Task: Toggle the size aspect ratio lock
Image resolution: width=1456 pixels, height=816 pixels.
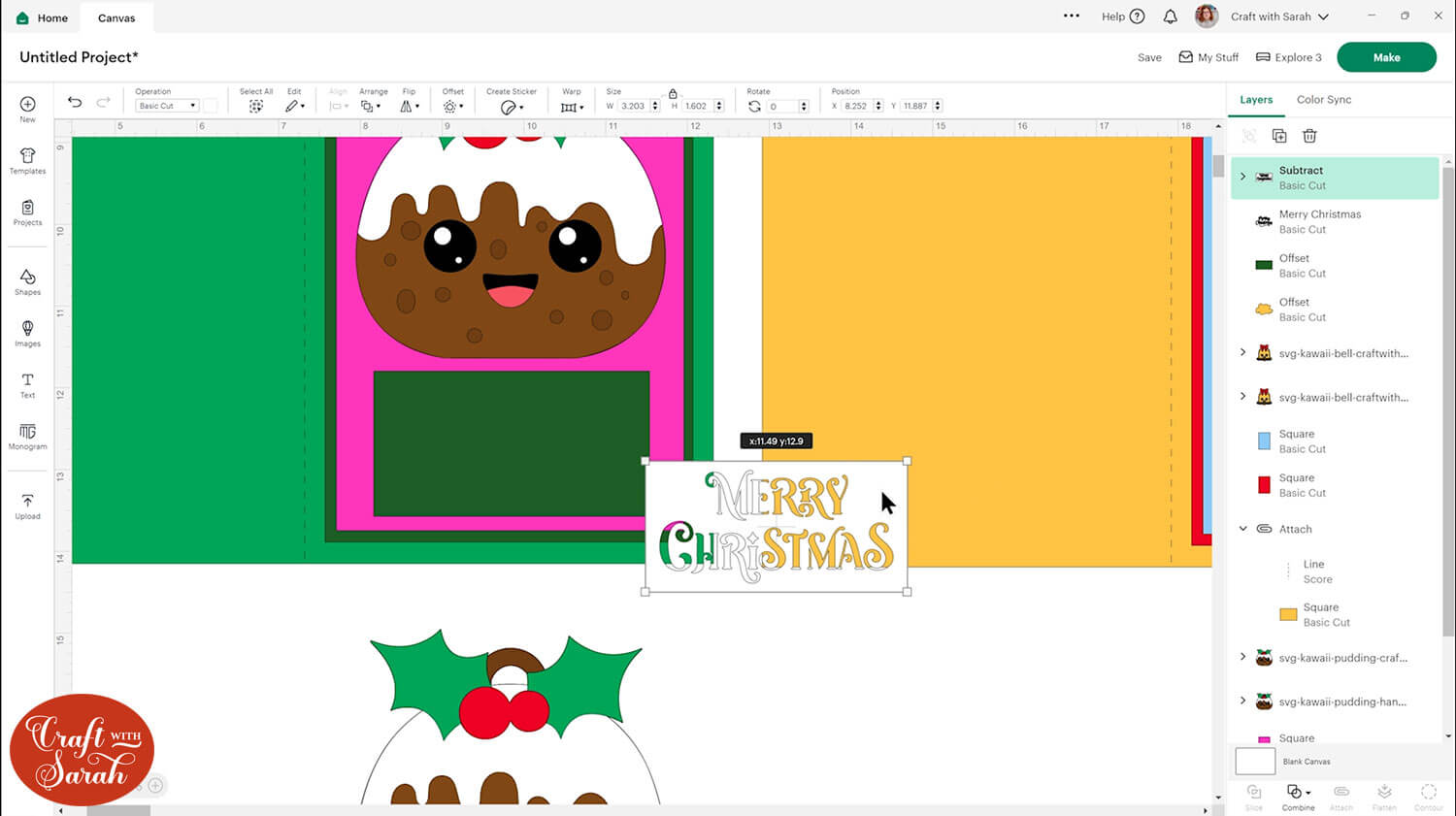Action: coord(673,93)
